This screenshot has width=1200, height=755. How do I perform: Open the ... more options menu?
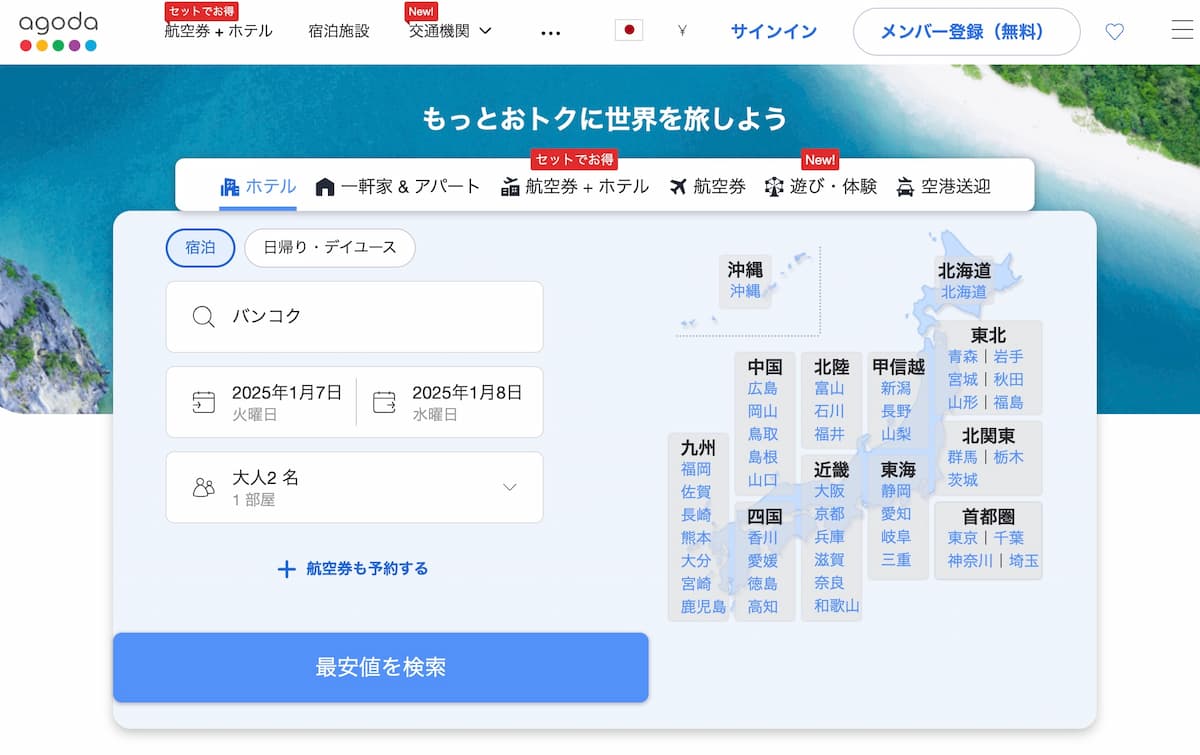click(551, 31)
